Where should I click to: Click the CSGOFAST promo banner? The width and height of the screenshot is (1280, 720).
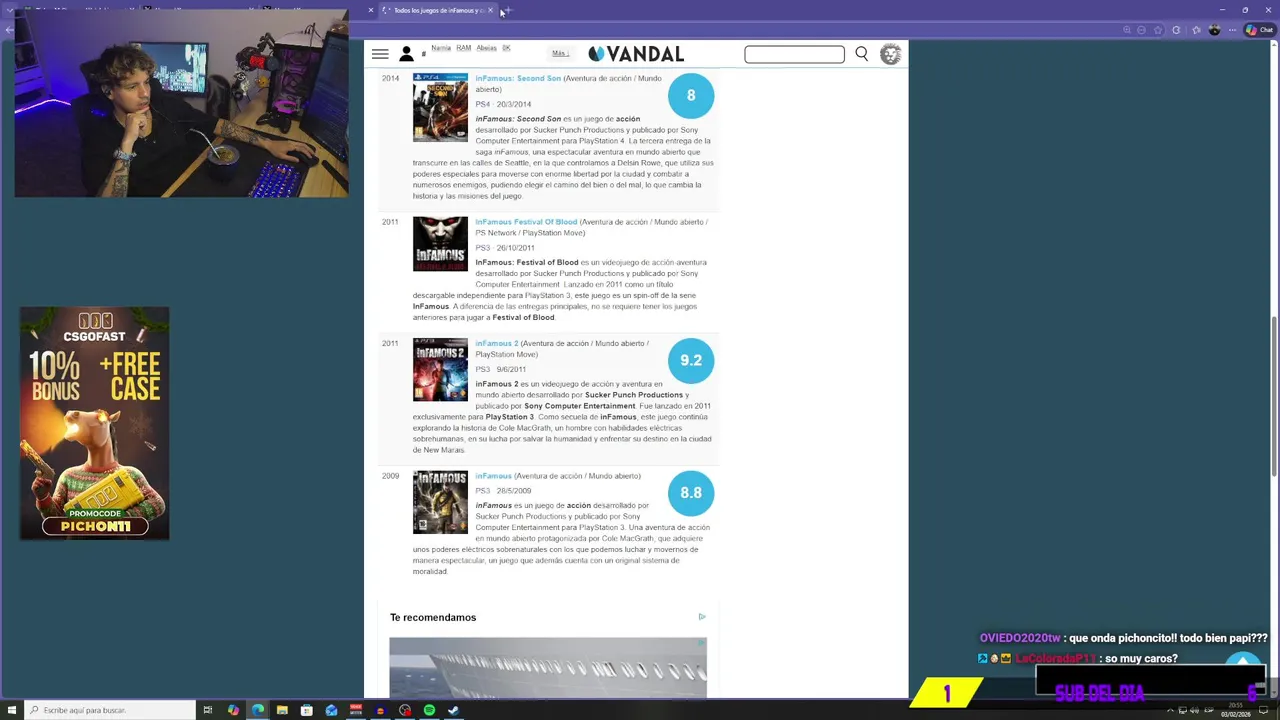[94, 423]
